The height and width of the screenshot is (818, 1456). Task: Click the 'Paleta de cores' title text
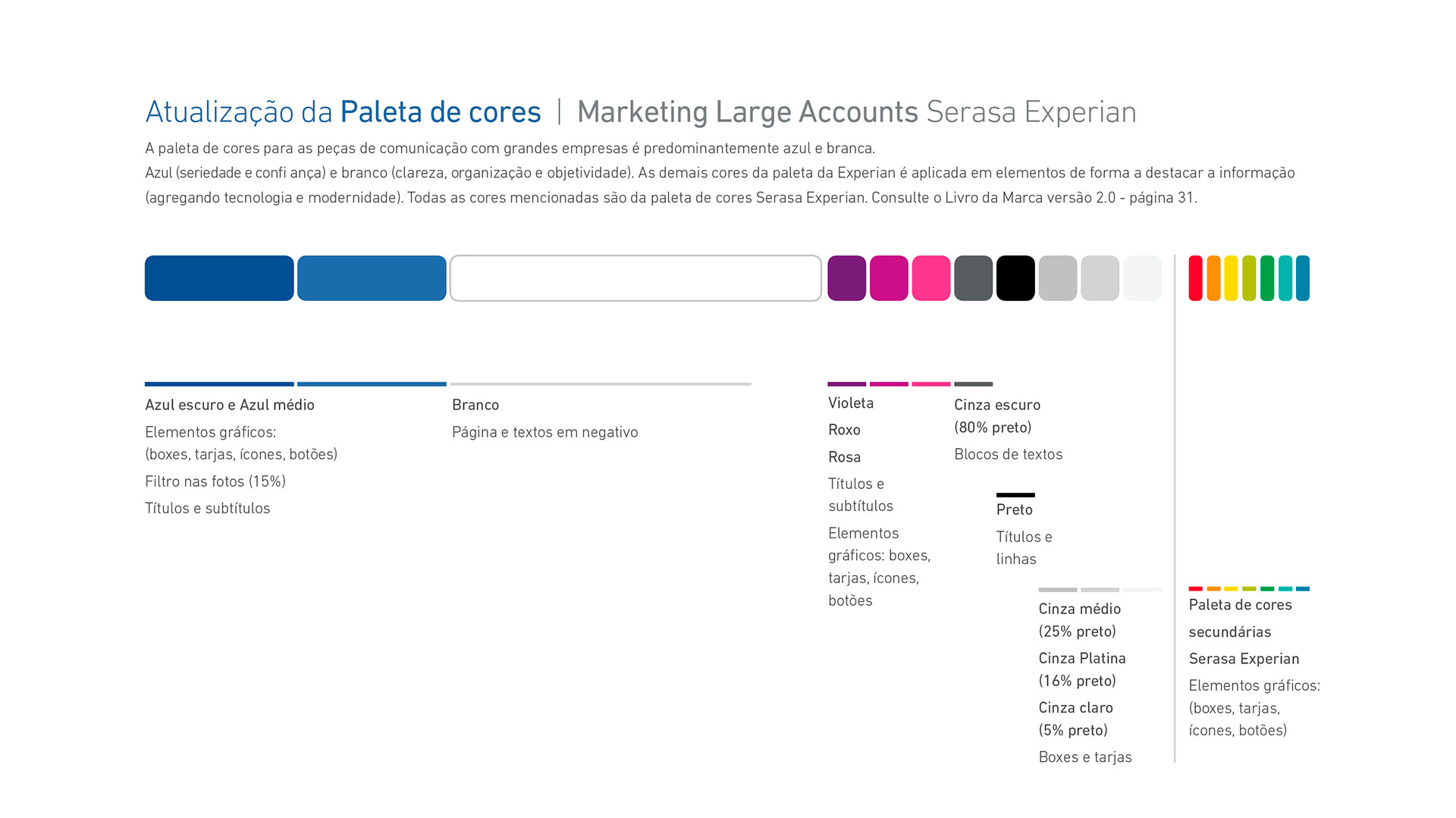tap(440, 112)
